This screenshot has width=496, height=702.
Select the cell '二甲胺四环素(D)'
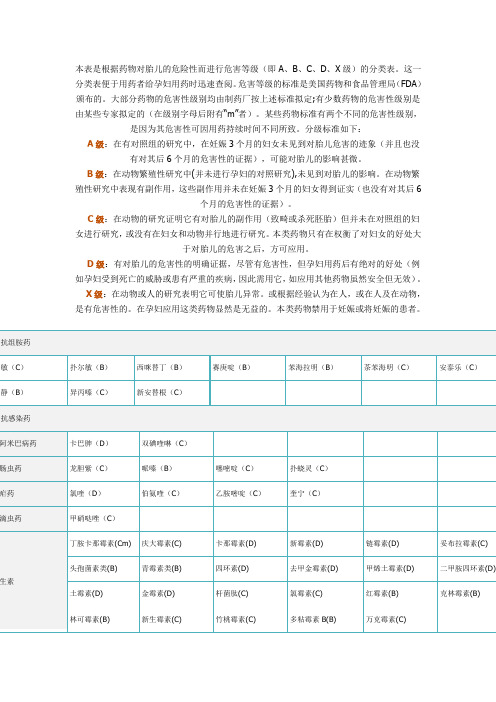468,569
